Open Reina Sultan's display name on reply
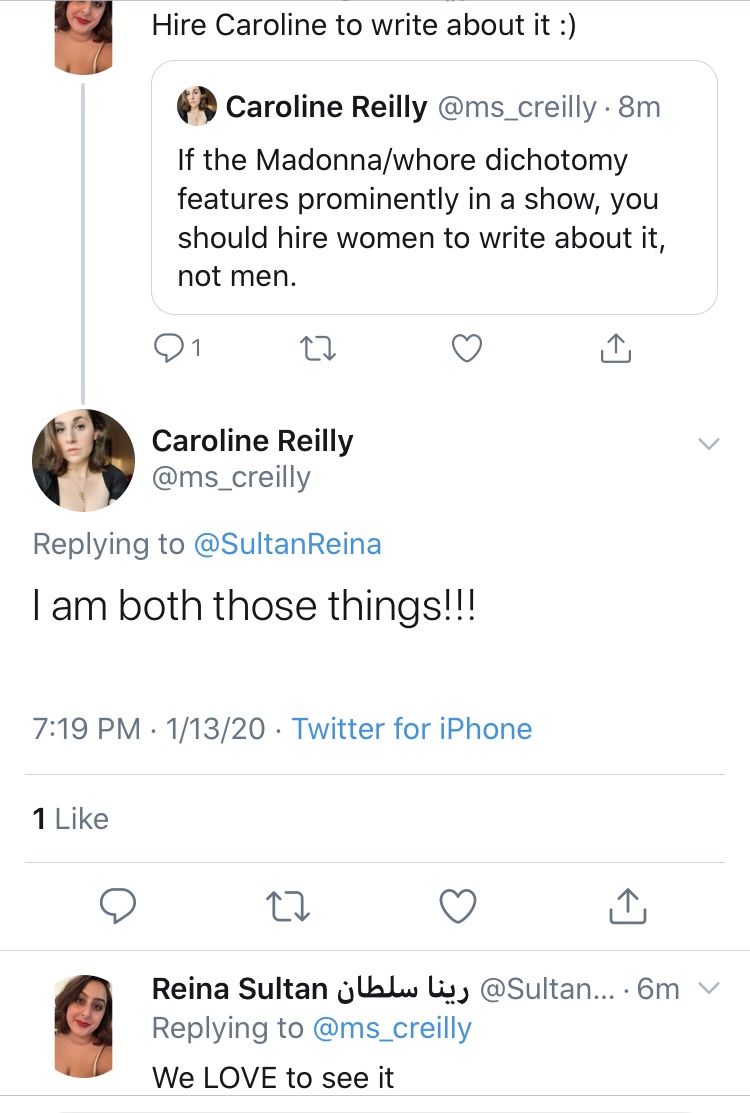 (x=240, y=989)
